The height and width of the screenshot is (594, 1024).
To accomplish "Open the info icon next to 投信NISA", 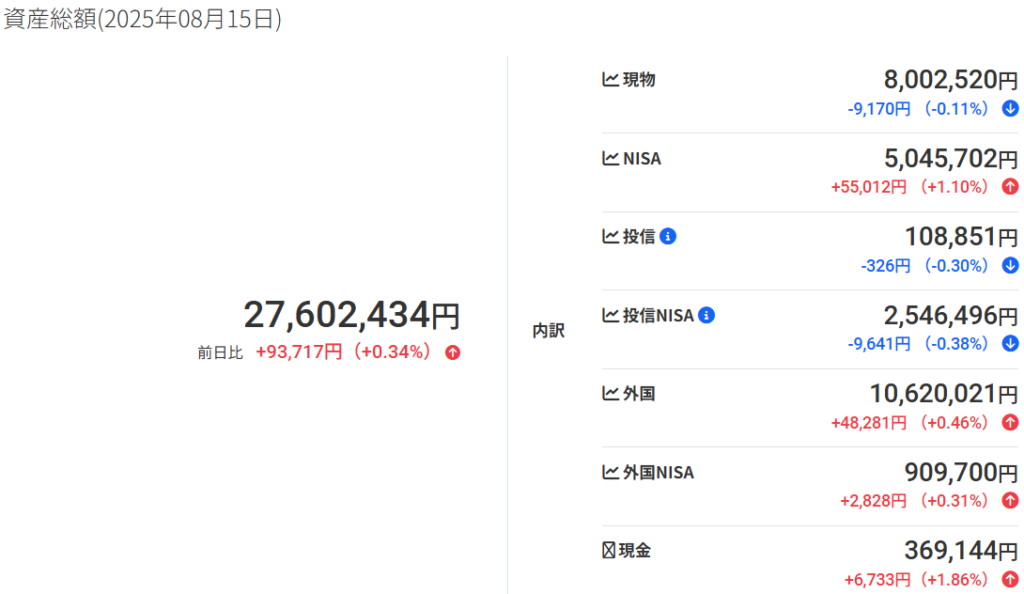I will (706, 315).
